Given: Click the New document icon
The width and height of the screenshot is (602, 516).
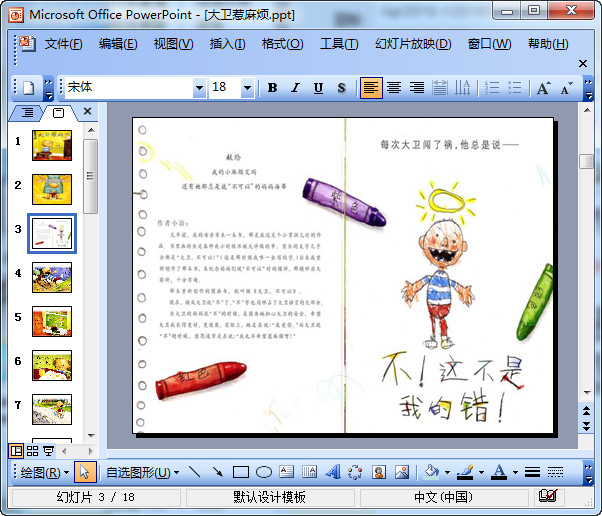Looking at the screenshot, I should click(x=29, y=88).
